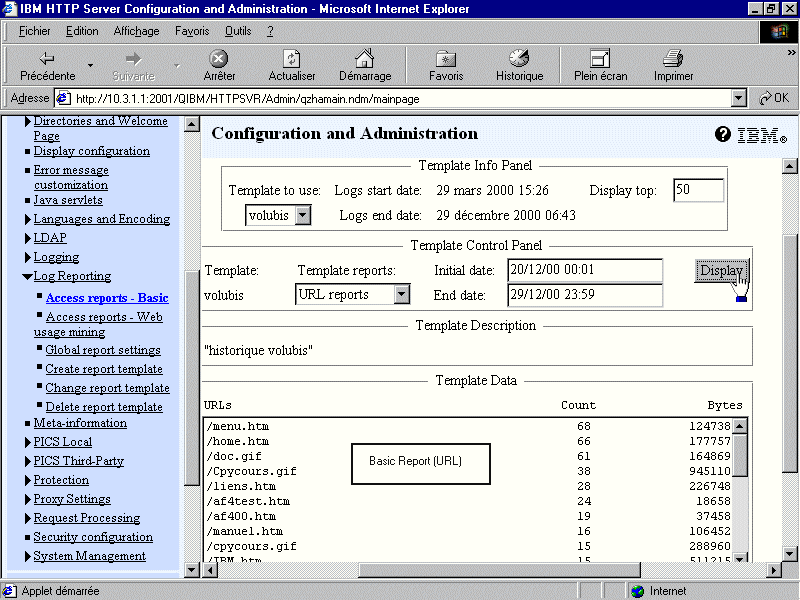Screen dimensions: 800x600
Task: Click the Internet zone status indicator
Action: [659, 591]
